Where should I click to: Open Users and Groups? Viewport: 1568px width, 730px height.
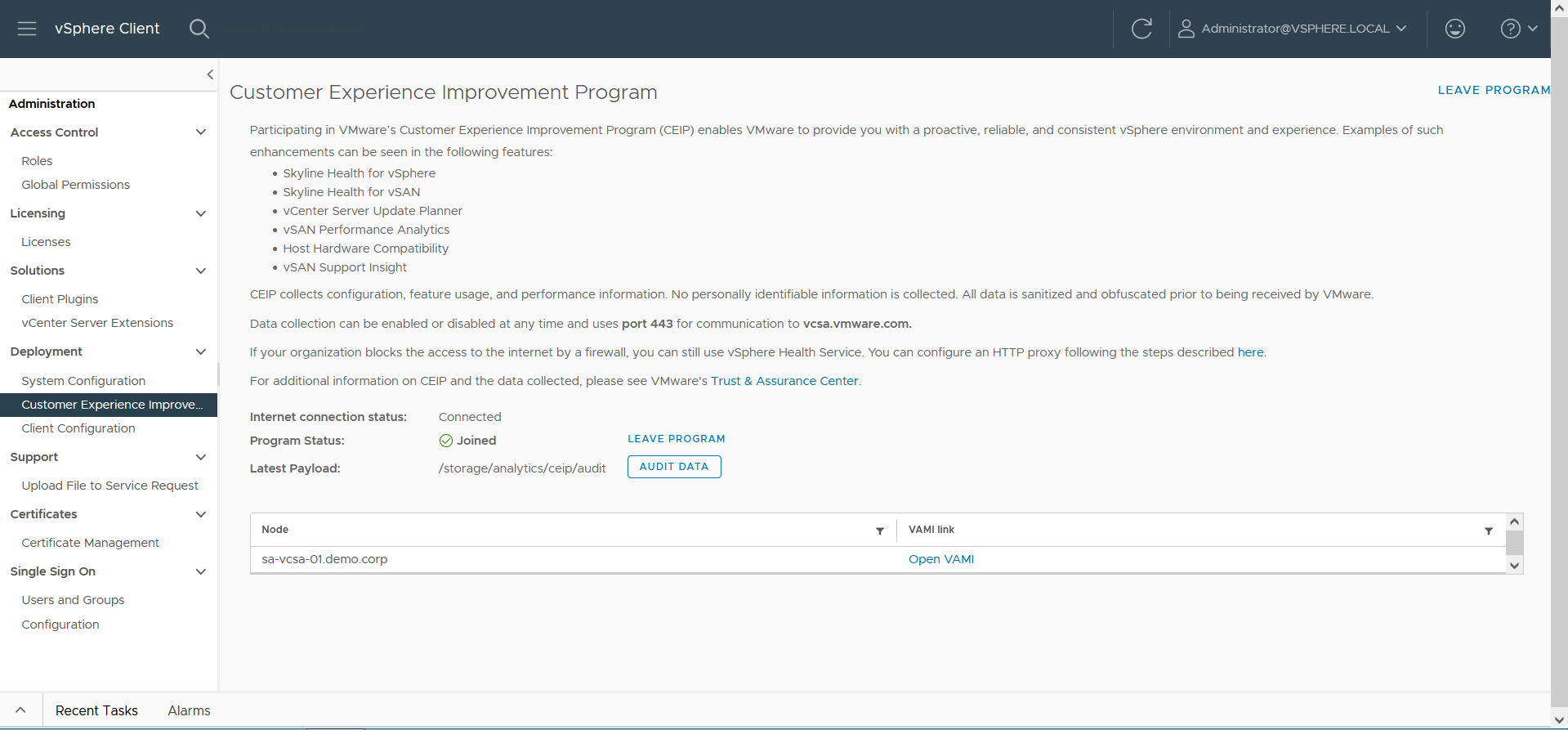pyautogui.click(x=73, y=600)
